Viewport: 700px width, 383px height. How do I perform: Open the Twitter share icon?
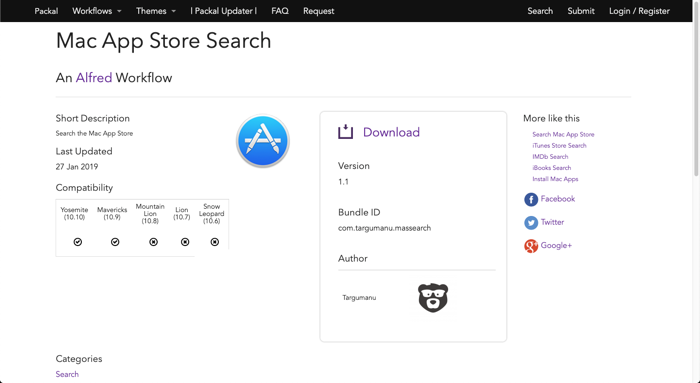click(531, 223)
